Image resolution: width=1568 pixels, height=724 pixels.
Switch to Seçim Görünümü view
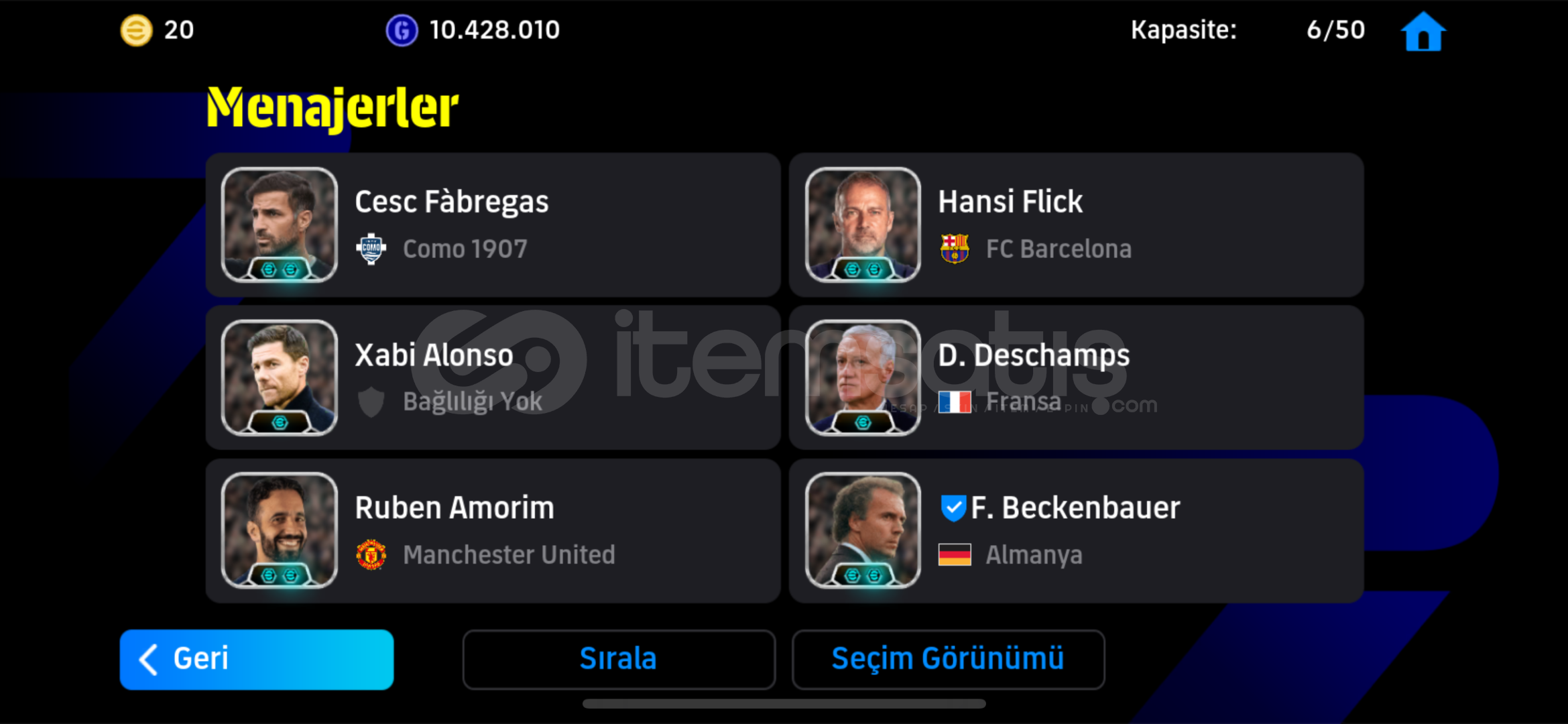(x=948, y=659)
